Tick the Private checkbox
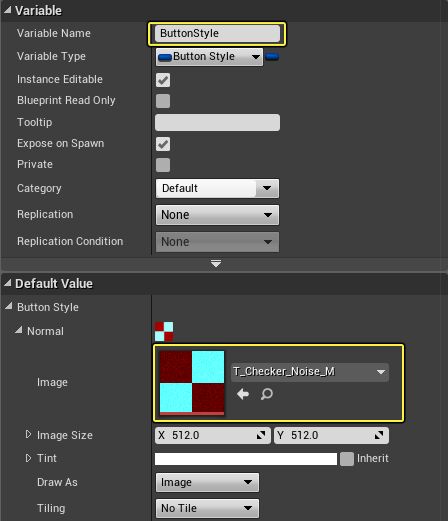This screenshot has width=448, height=521. click(x=163, y=165)
